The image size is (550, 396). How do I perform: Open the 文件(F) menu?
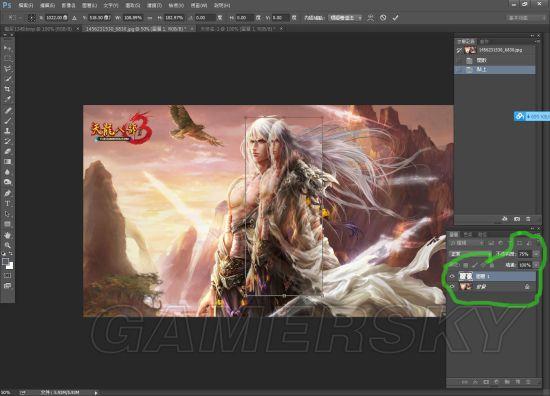(x=26, y=5)
